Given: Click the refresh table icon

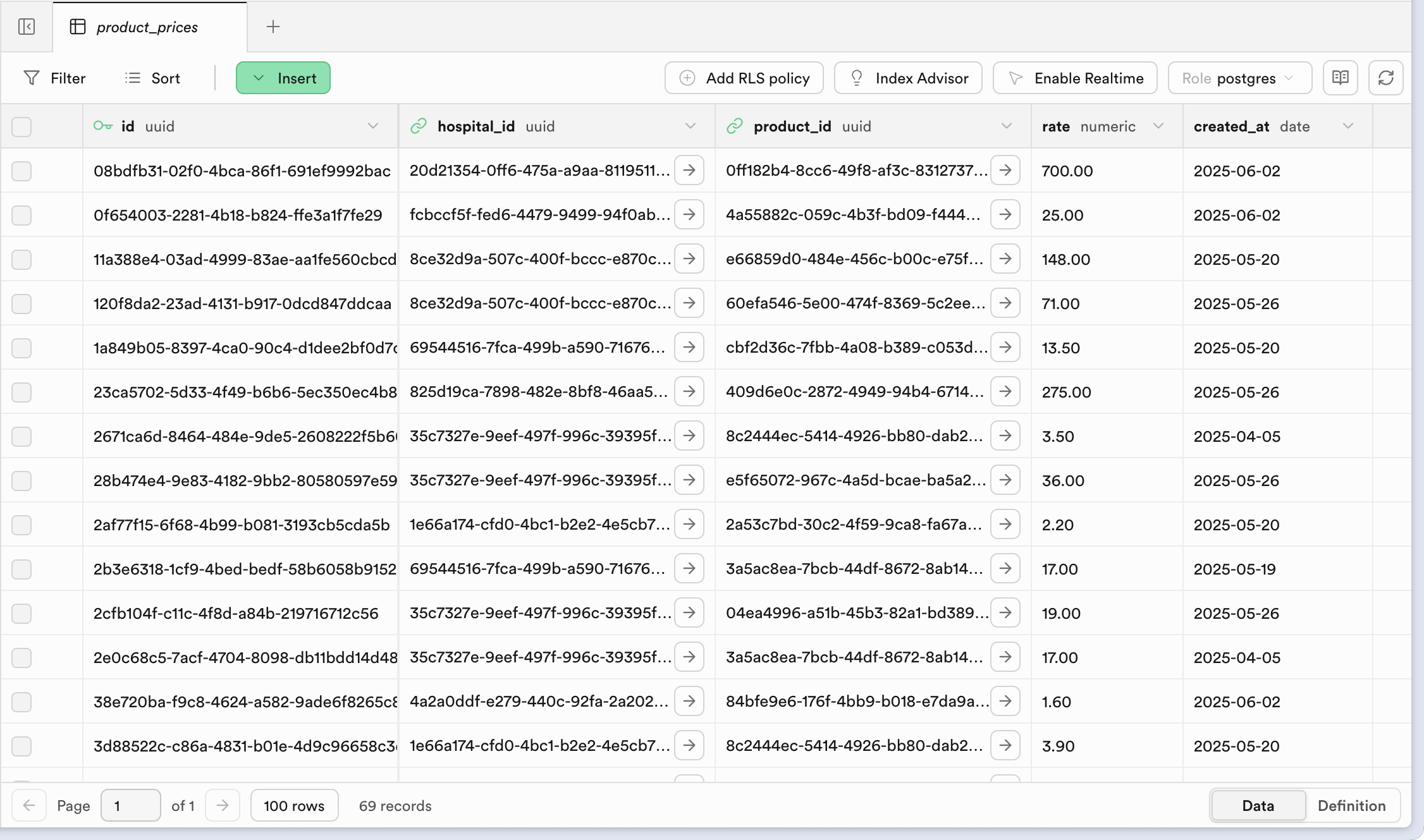Looking at the screenshot, I should click(x=1385, y=78).
